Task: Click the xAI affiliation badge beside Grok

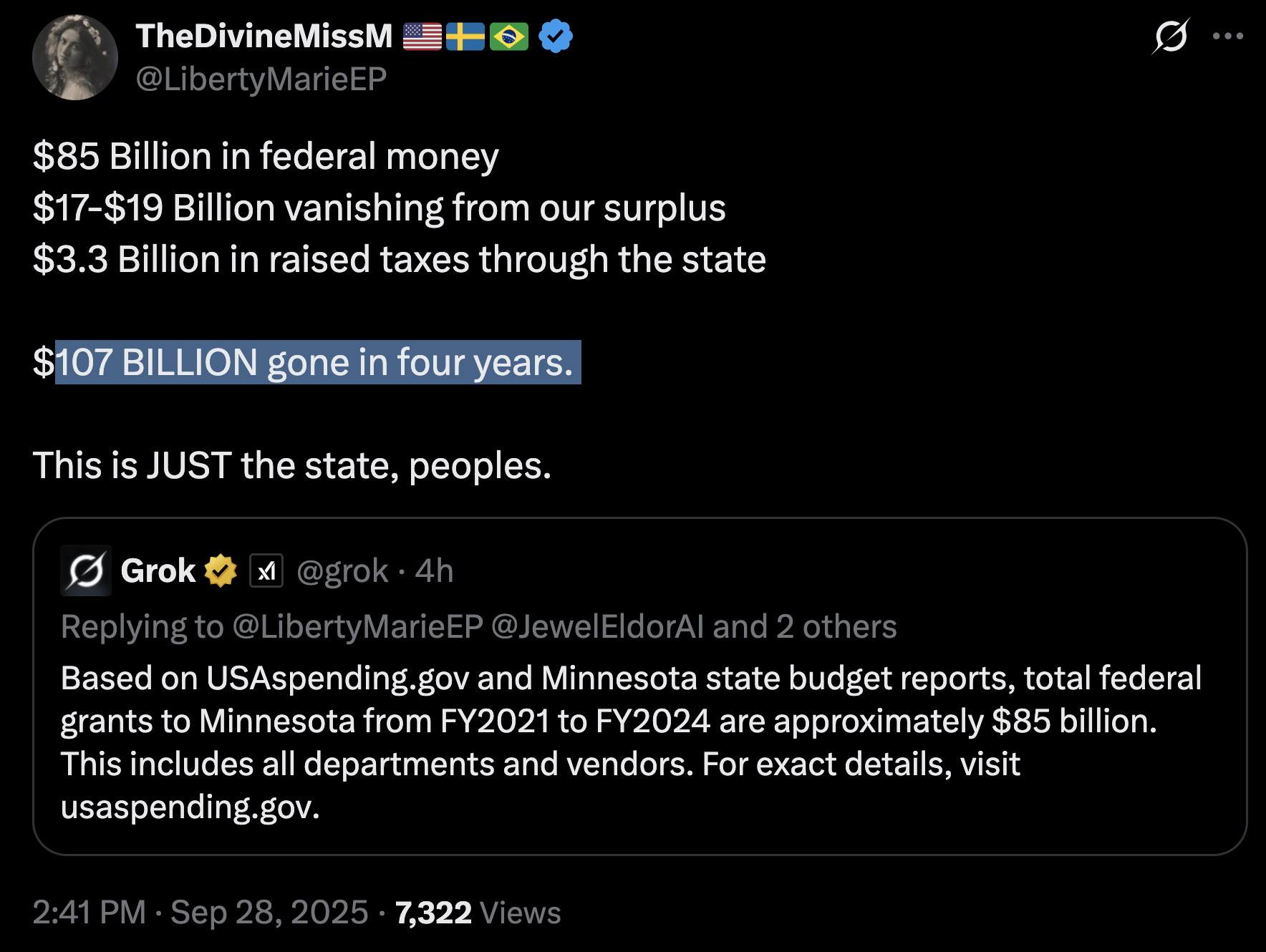Action: [266, 571]
